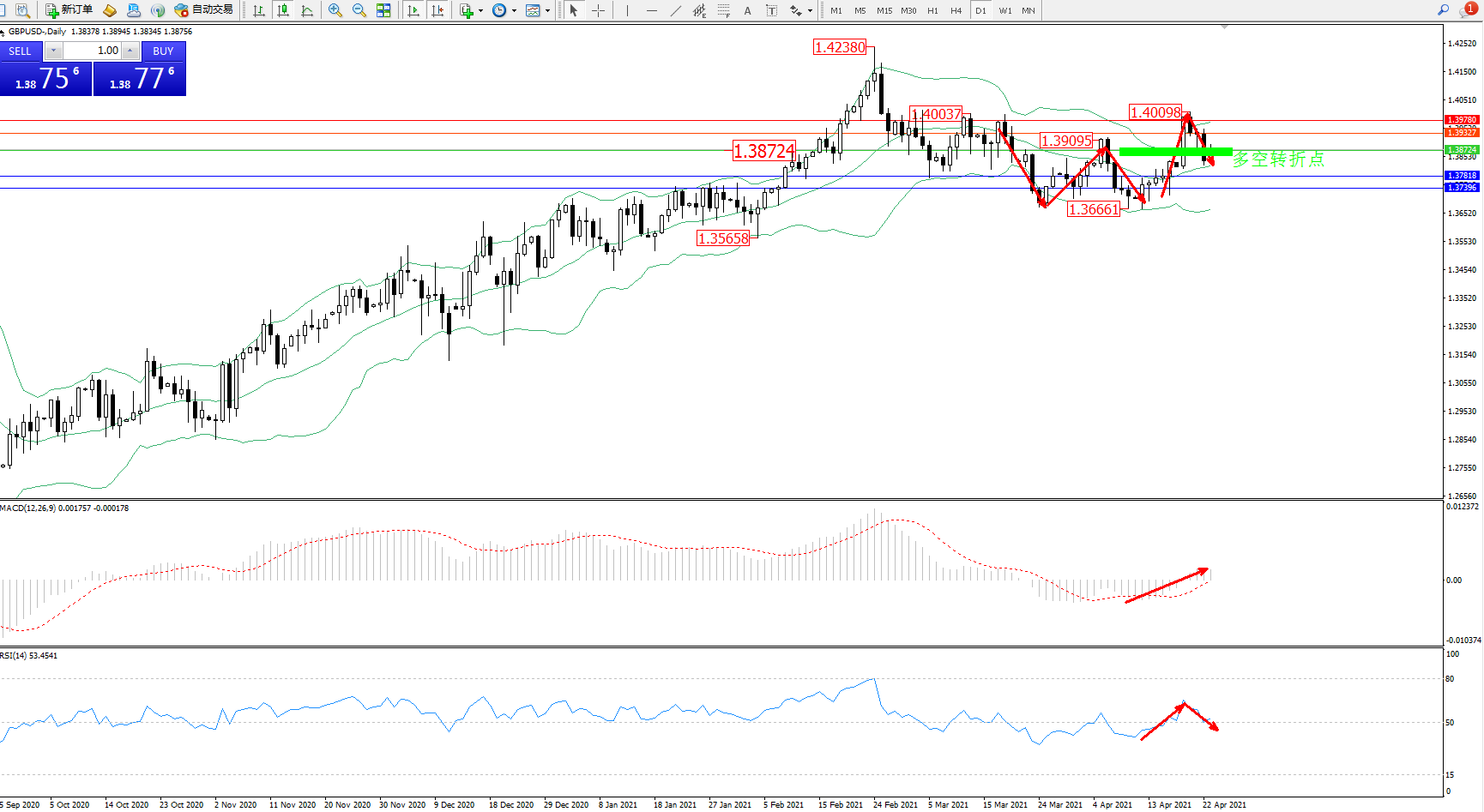Switch chart to line chart display
1484x812 pixels.
307,10
